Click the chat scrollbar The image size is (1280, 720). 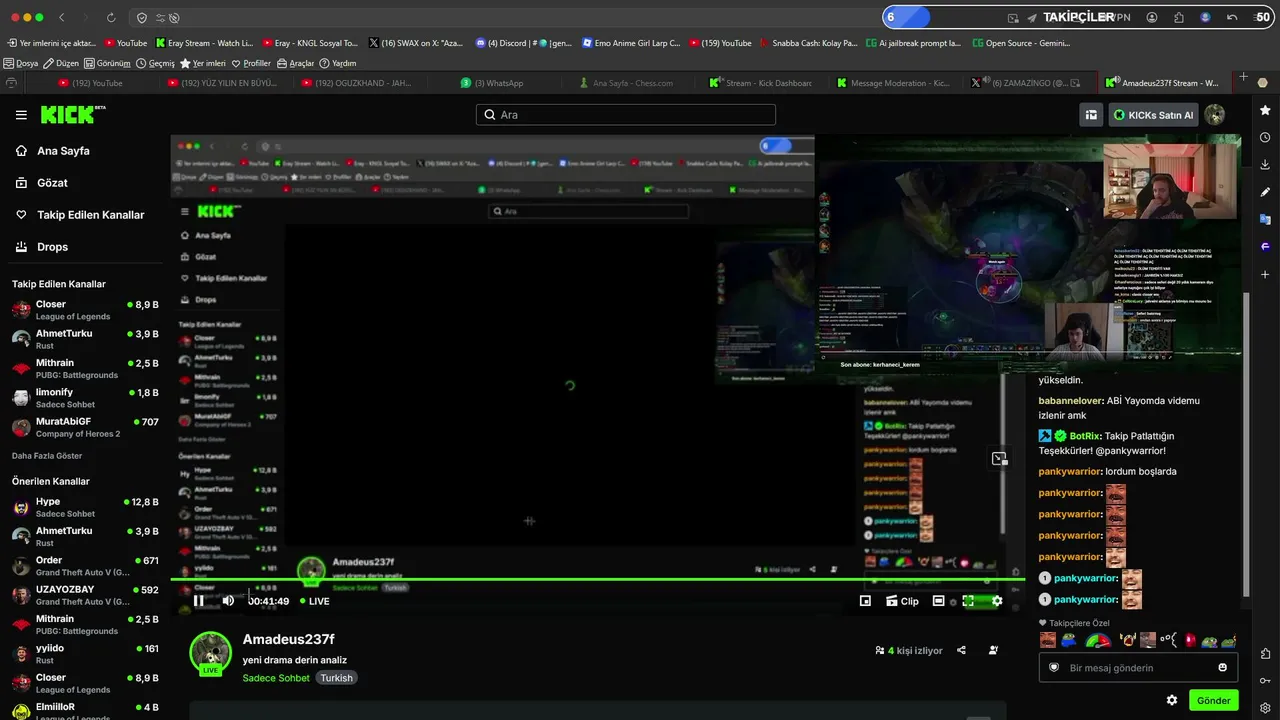click(x=1246, y=445)
